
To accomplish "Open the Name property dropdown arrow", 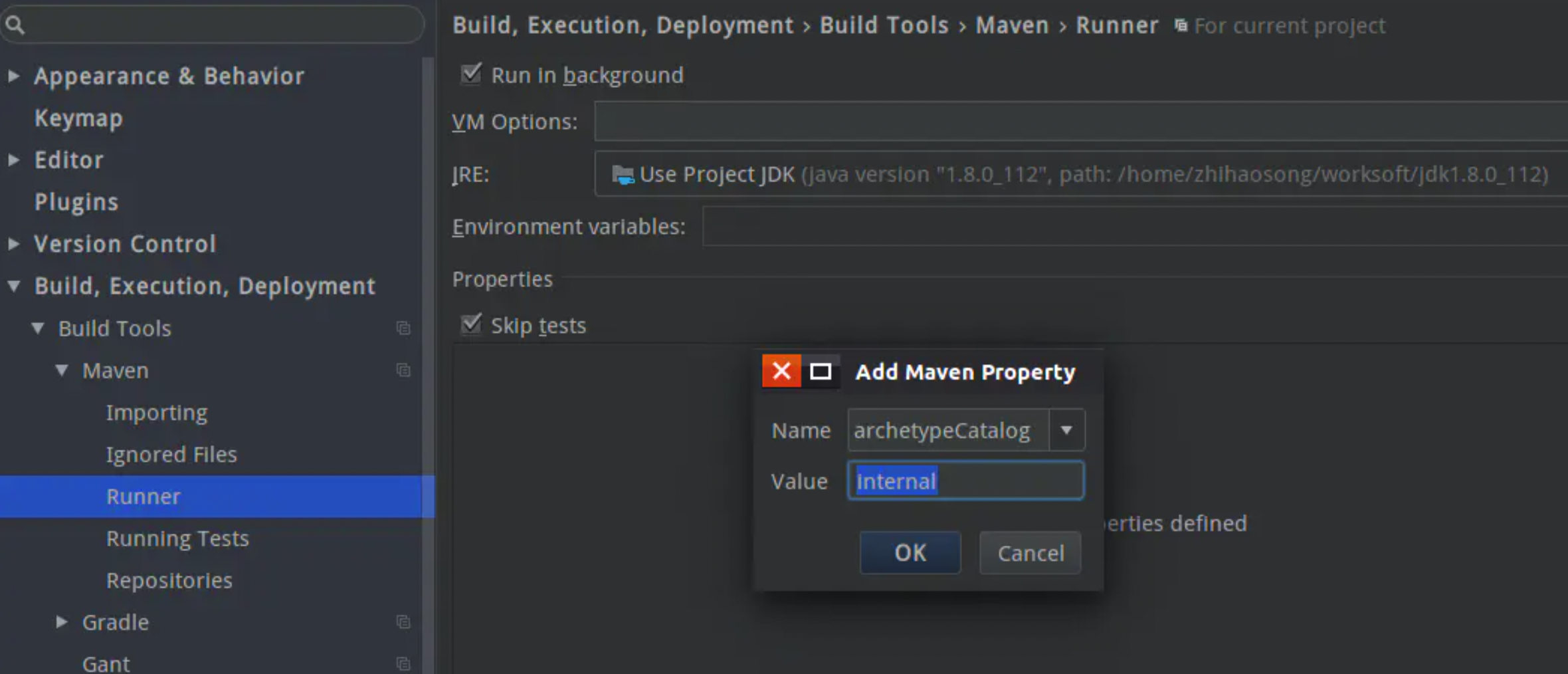I will click(x=1066, y=430).
